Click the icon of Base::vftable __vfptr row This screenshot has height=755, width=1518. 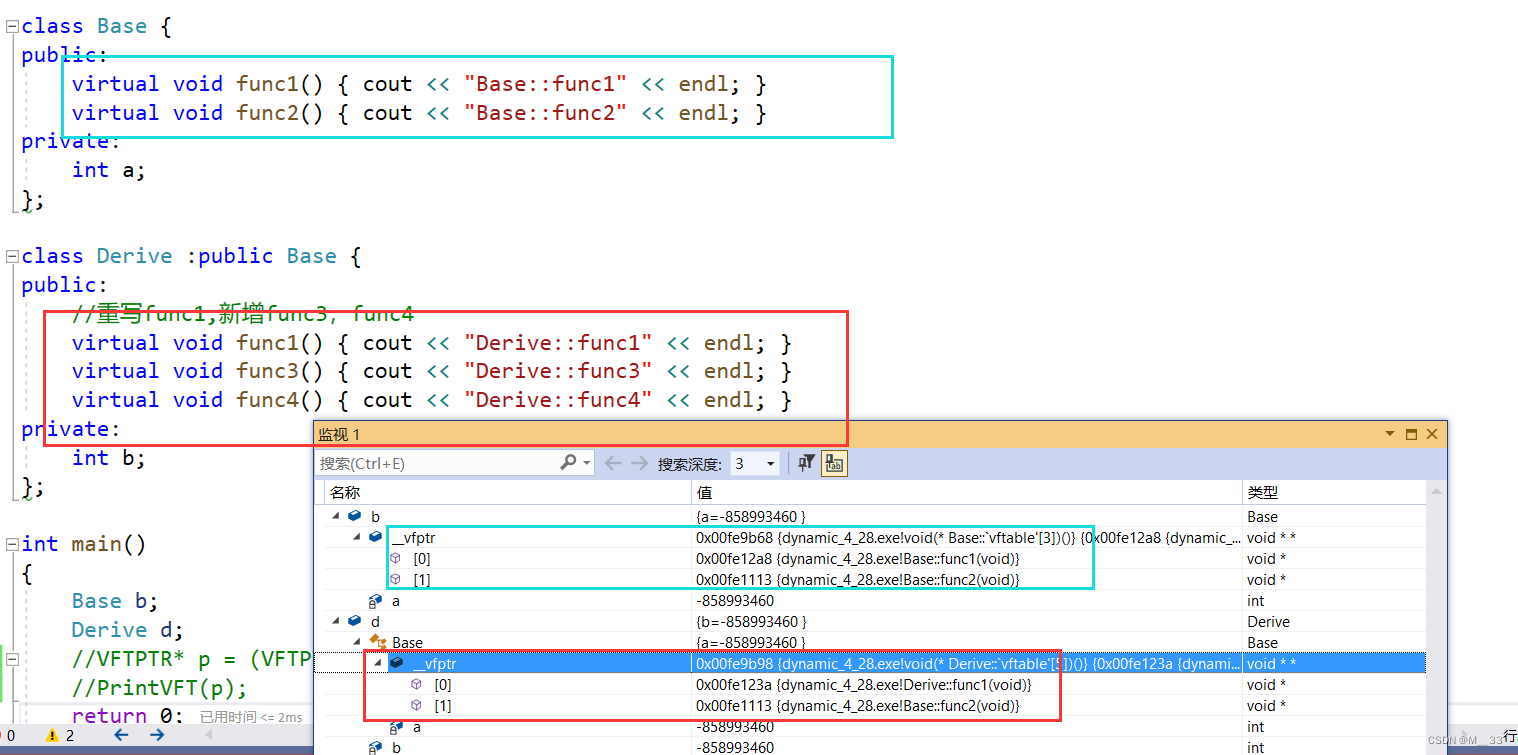[375, 537]
